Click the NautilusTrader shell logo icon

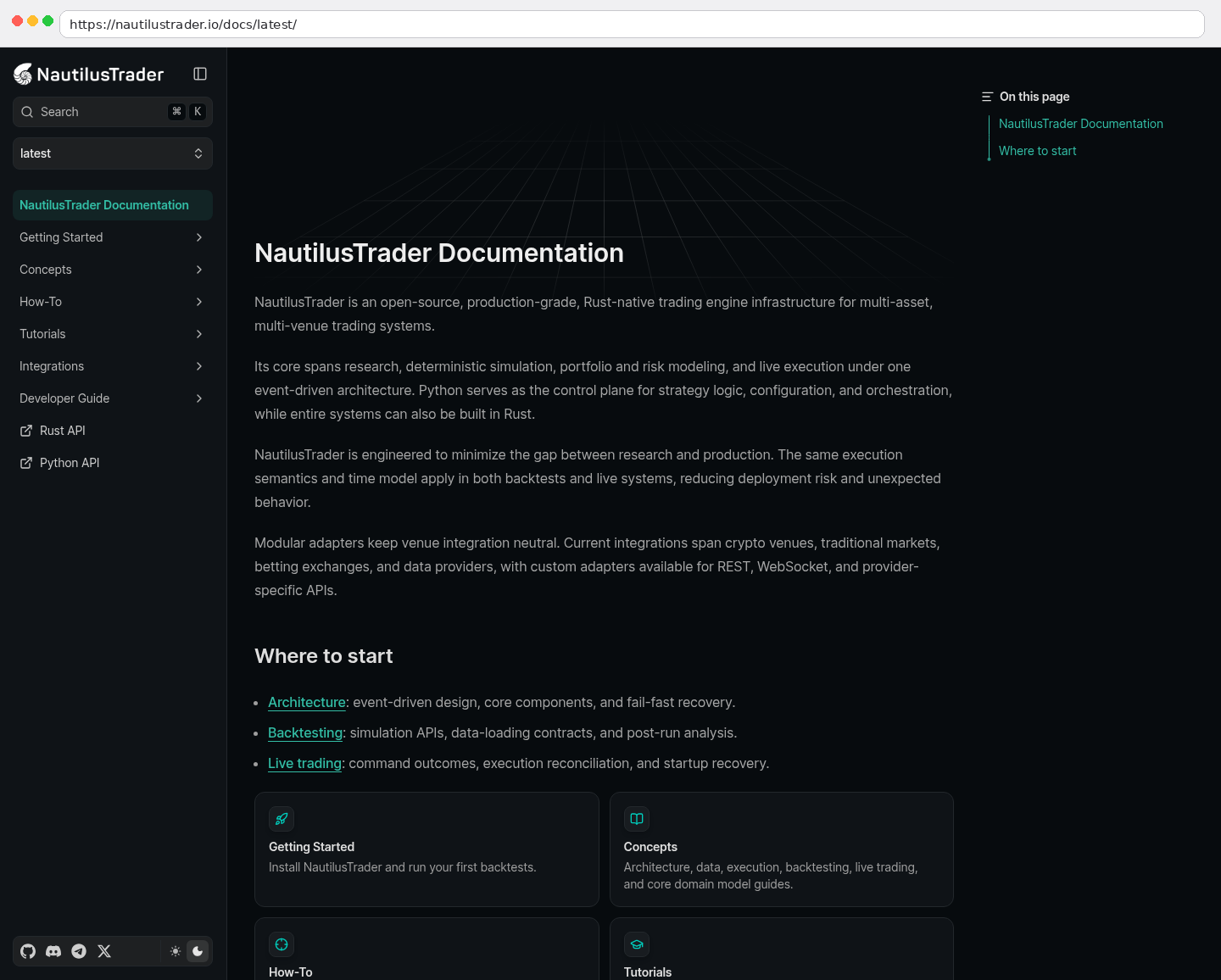point(23,75)
